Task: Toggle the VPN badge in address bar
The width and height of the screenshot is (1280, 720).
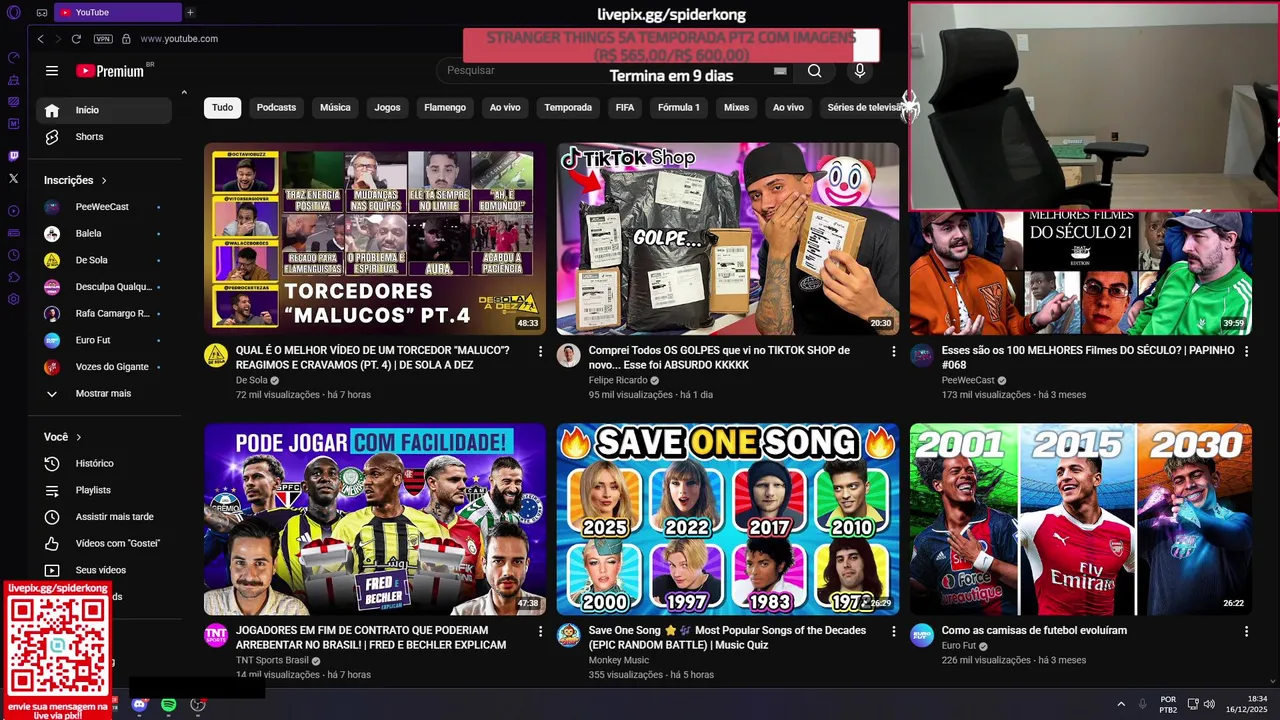Action: tap(103, 39)
